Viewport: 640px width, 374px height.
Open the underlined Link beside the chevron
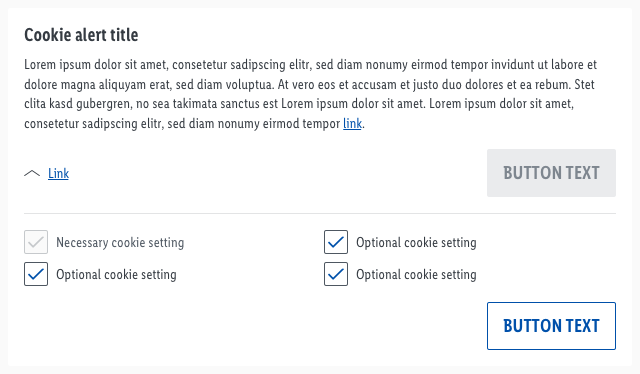coord(58,174)
